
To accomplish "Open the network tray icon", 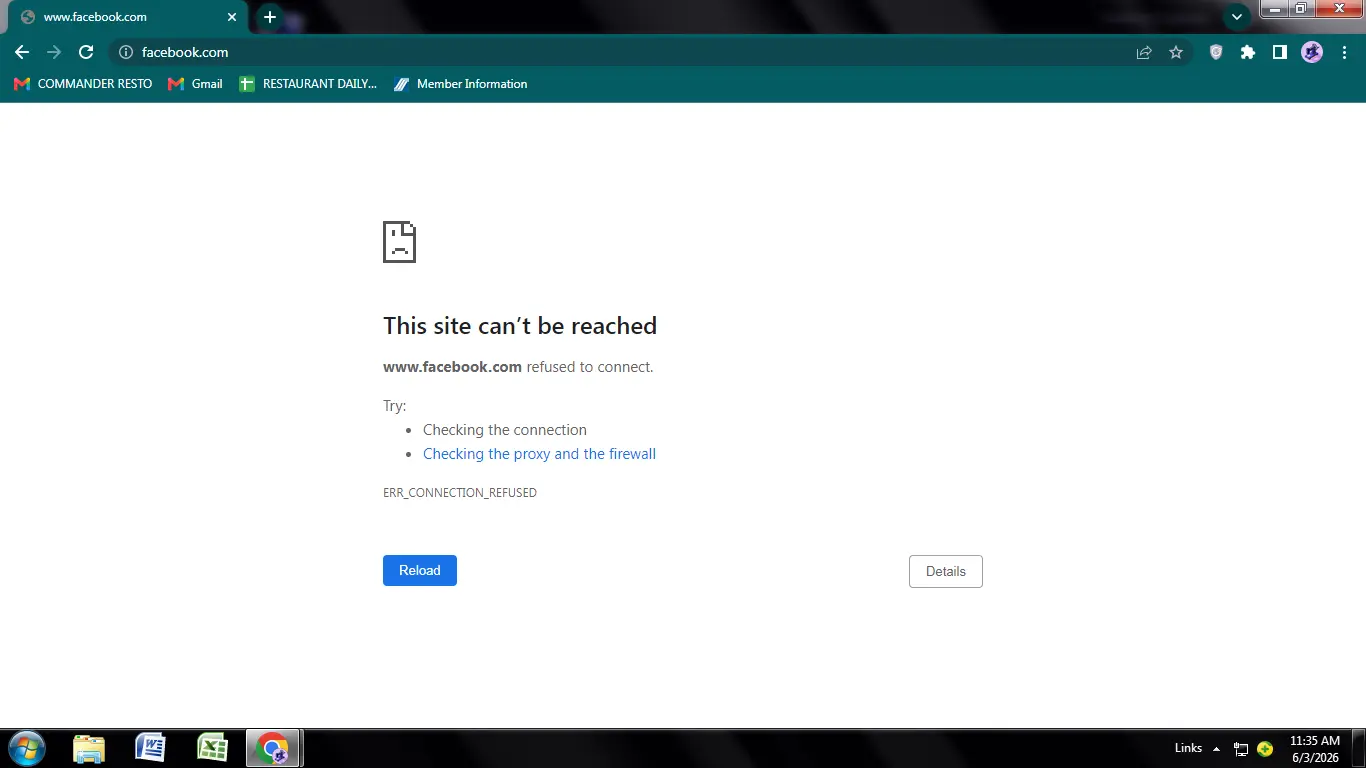I will pyautogui.click(x=1241, y=748).
